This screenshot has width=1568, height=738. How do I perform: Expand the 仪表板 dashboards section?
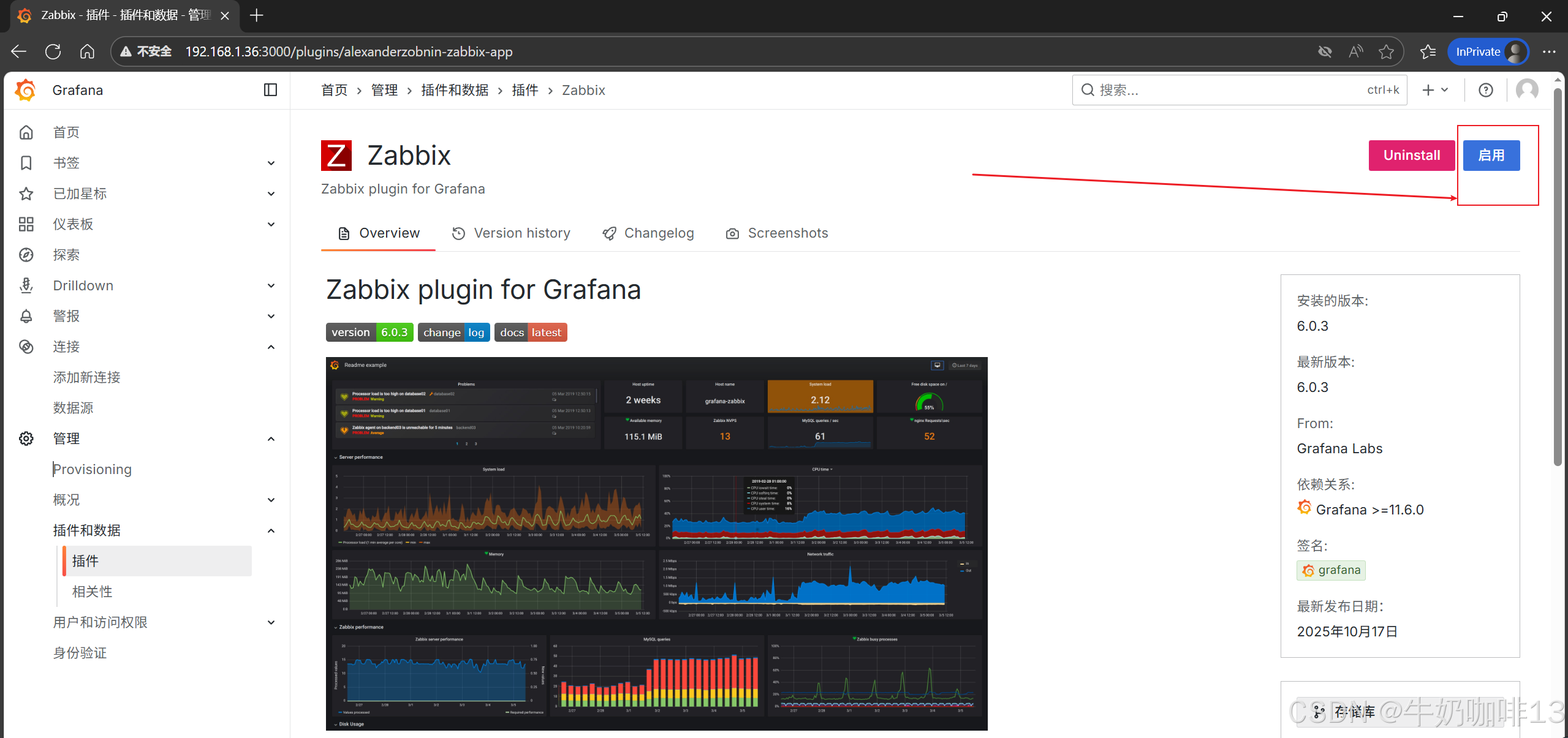click(271, 224)
